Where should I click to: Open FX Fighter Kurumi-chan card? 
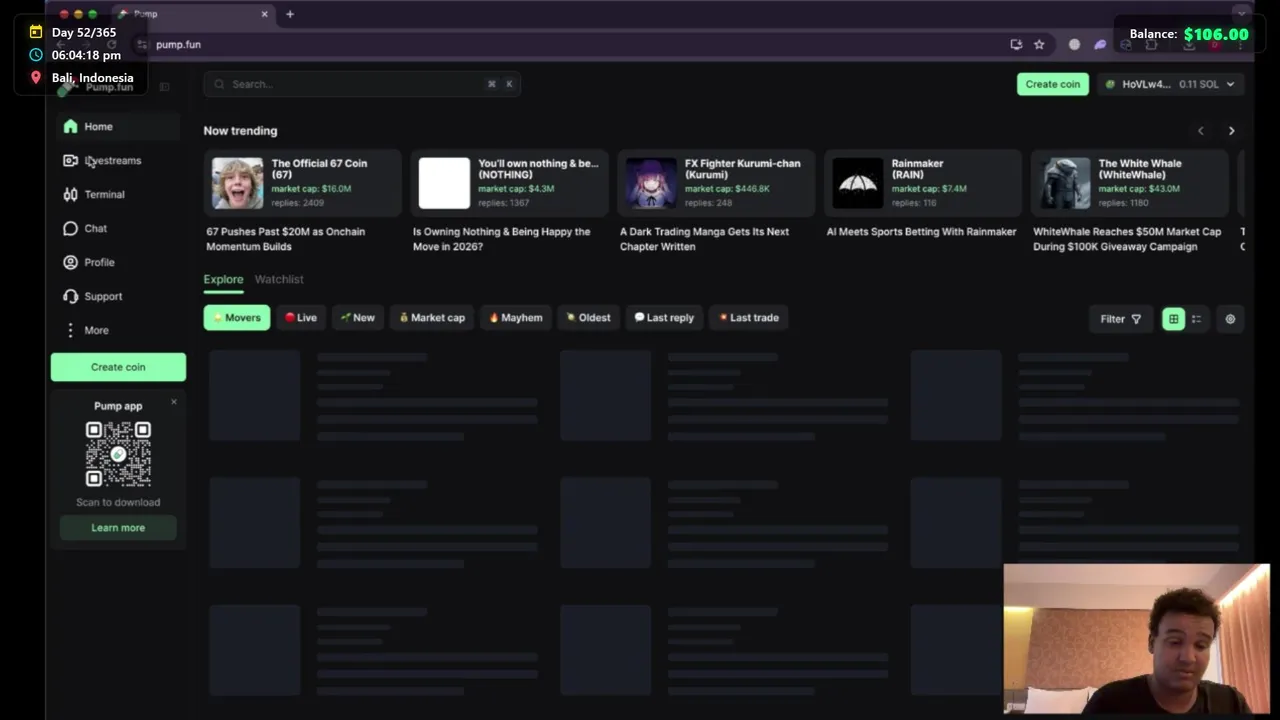716,183
